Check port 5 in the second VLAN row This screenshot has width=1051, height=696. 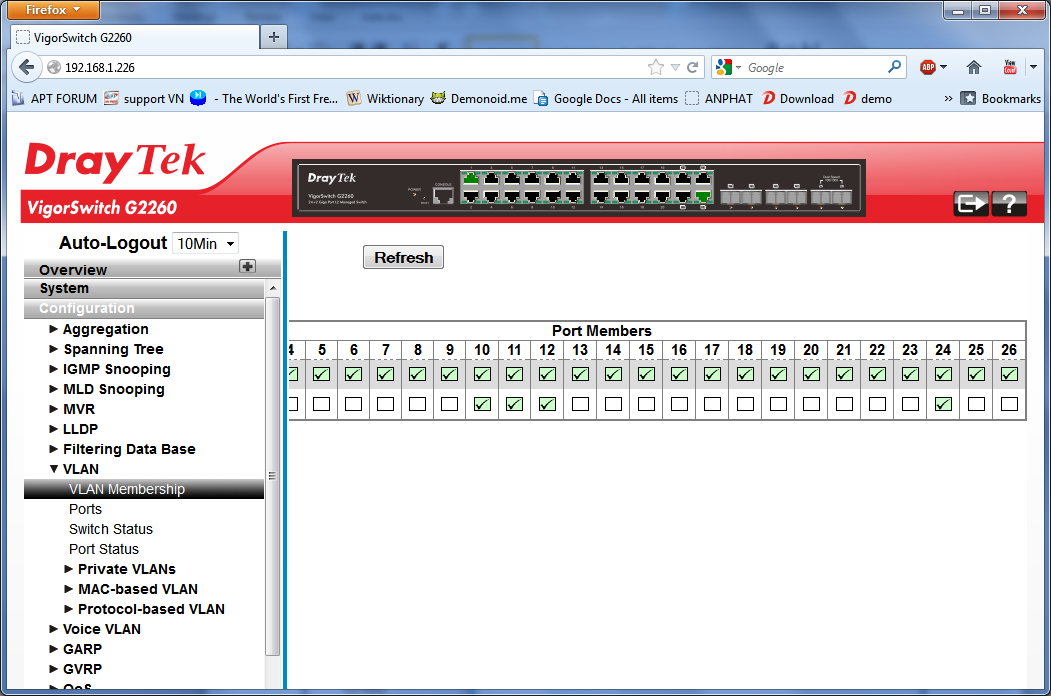point(322,404)
